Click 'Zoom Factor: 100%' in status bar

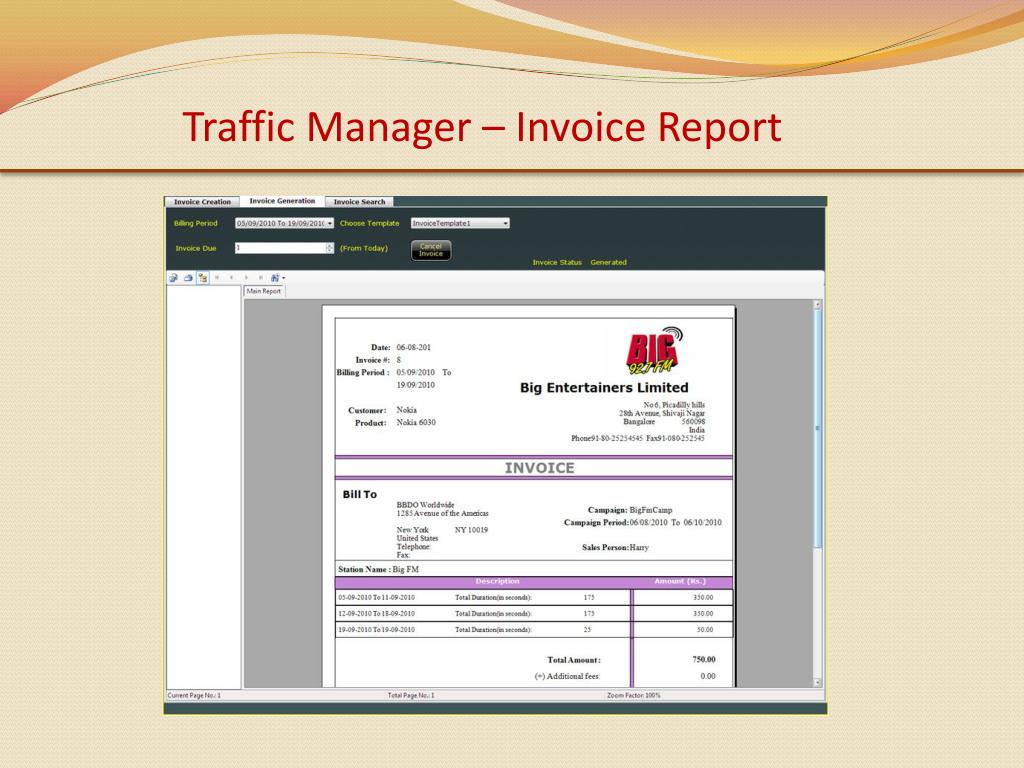tap(633, 696)
